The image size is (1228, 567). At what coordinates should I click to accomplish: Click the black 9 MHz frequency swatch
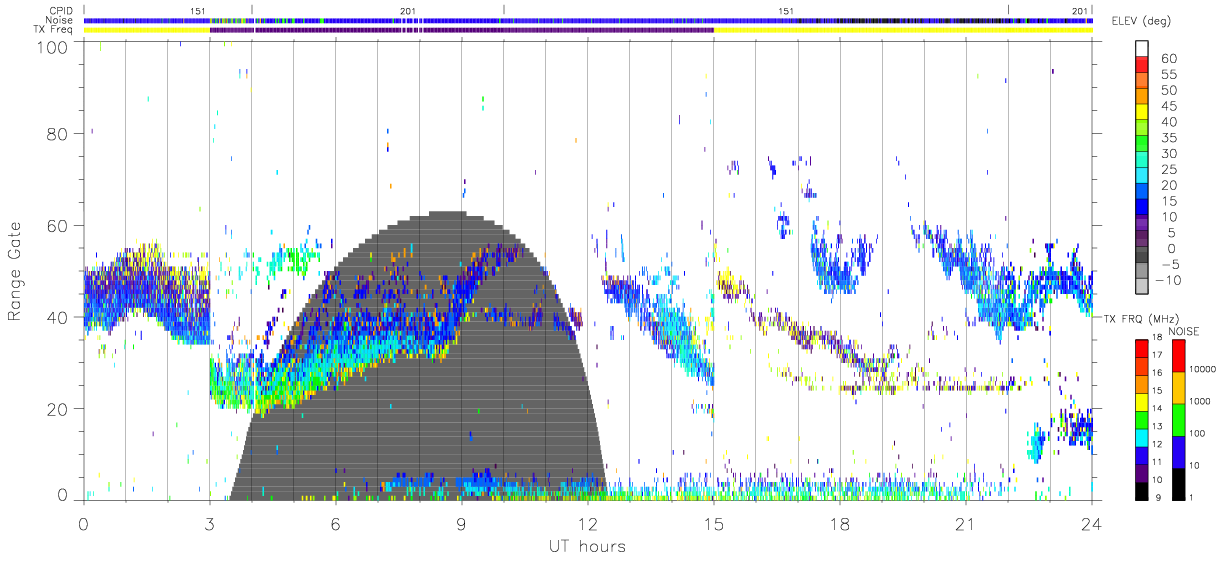tap(1142, 490)
